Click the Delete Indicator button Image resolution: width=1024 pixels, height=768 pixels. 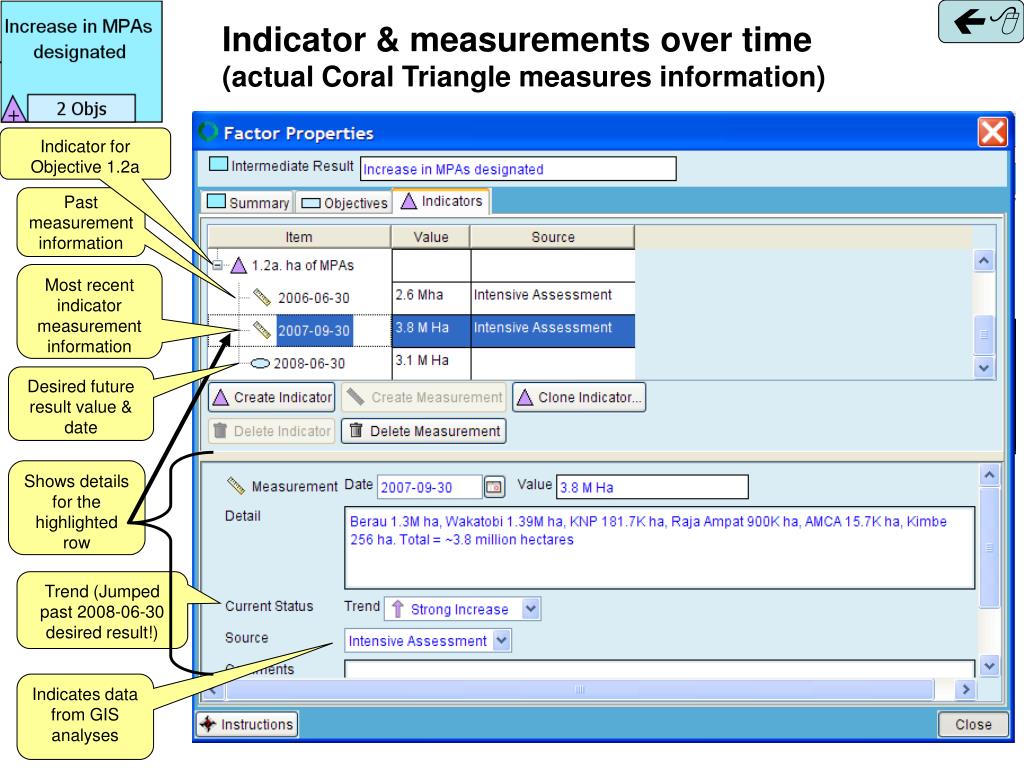coord(272,431)
